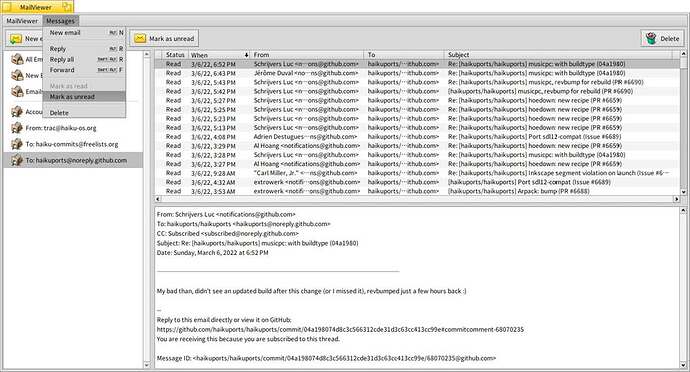Select Al Hoang email at 3:29 PM
This screenshot has width=690, height=372.
point(417,146)
